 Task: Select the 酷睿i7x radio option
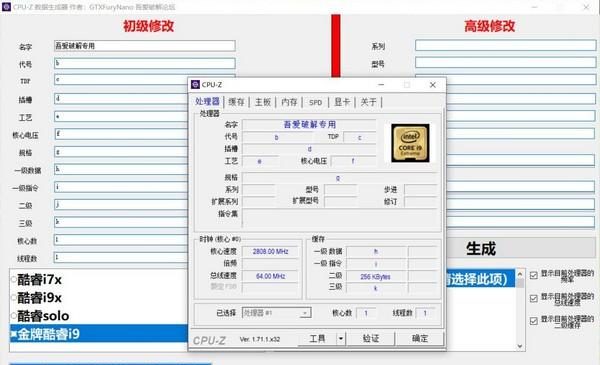(14, 280)
